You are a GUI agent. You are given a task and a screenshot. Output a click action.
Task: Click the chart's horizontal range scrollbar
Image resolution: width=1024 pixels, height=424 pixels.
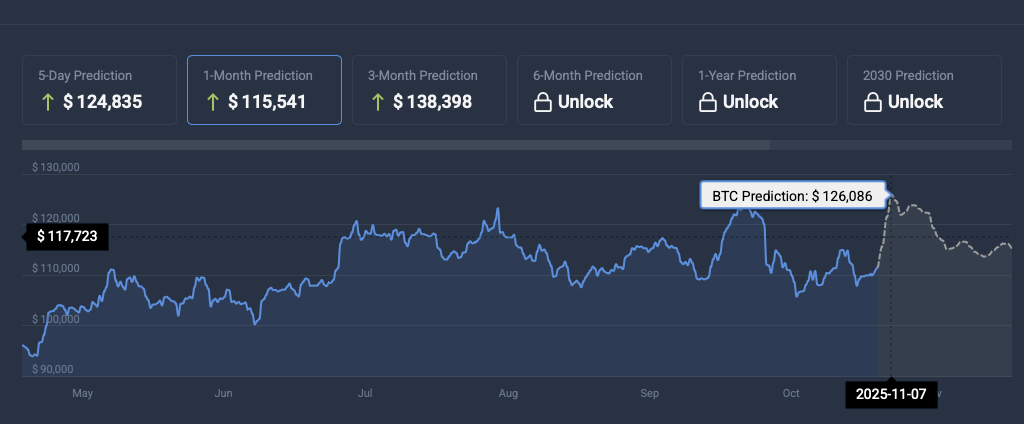[x=396, y=145]
